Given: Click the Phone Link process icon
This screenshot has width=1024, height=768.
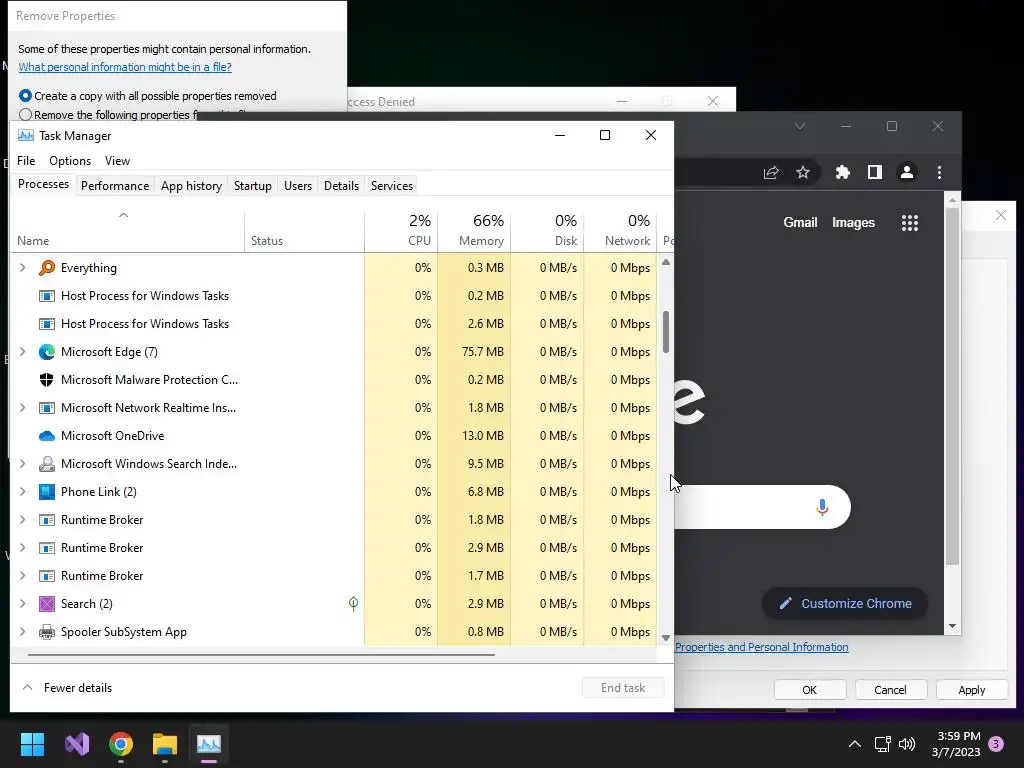Looking at the screenshot, I should [46, 492].
